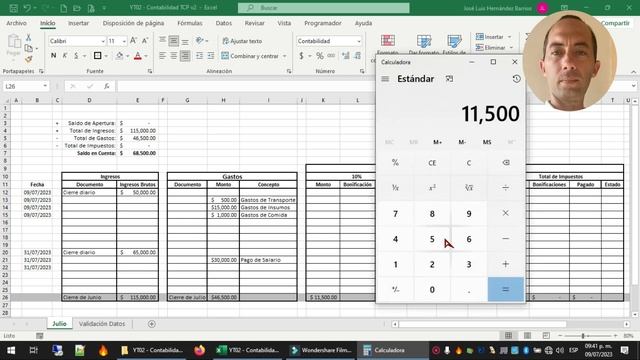Open the font name Calibri dropdown
The height and width of the screenshot is (360, 640).
(x=103, y=41)
